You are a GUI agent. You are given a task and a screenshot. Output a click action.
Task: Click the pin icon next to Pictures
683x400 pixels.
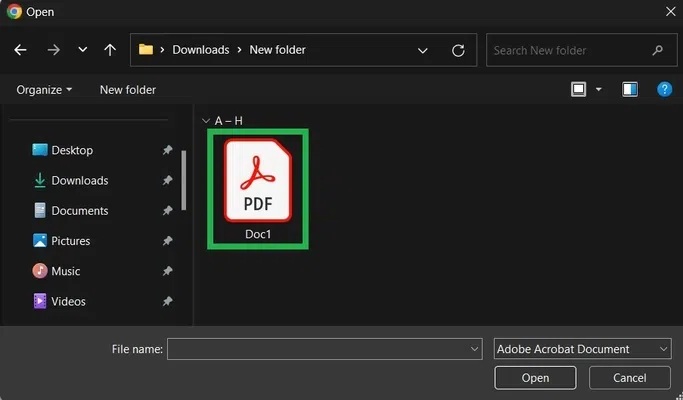point(167,241)
